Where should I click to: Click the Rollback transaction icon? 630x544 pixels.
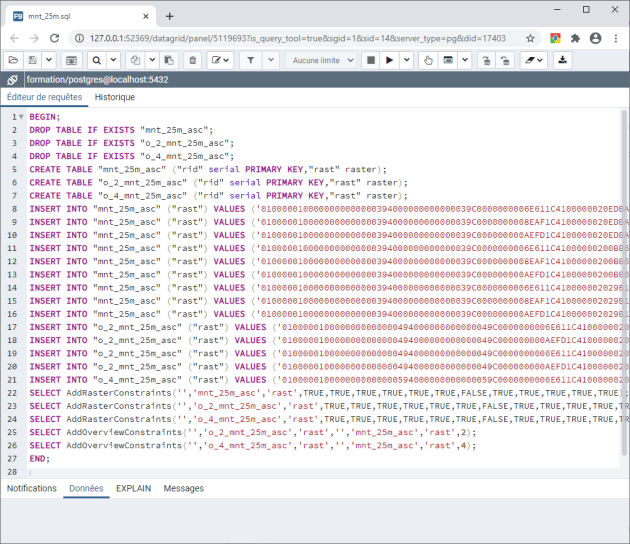[505, 60]
